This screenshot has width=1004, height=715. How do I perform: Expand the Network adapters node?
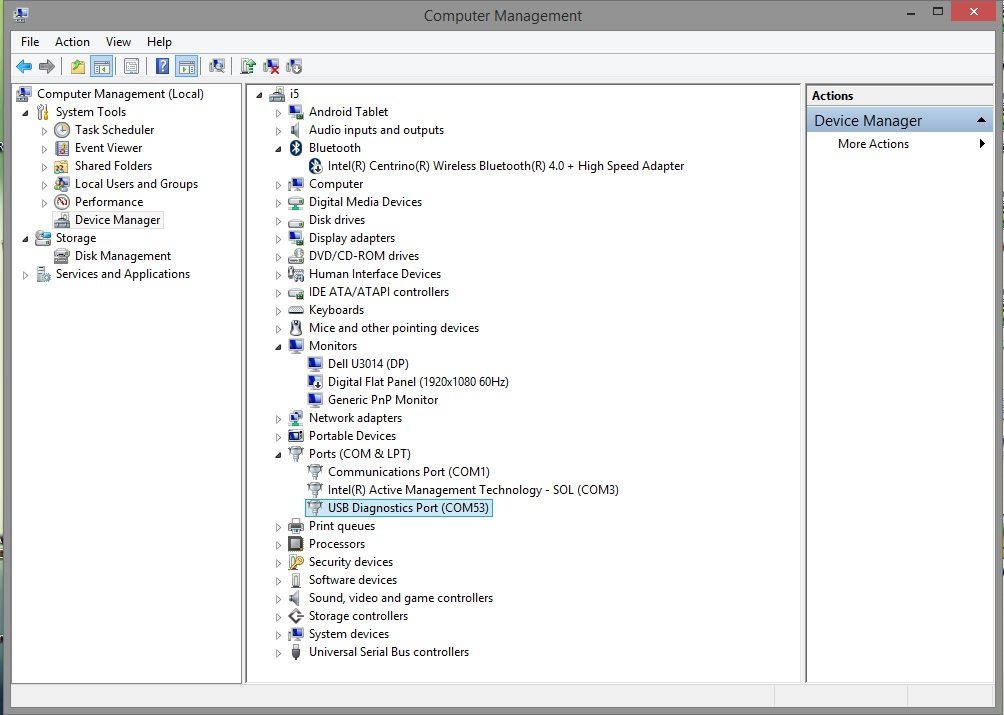[278, 418]
